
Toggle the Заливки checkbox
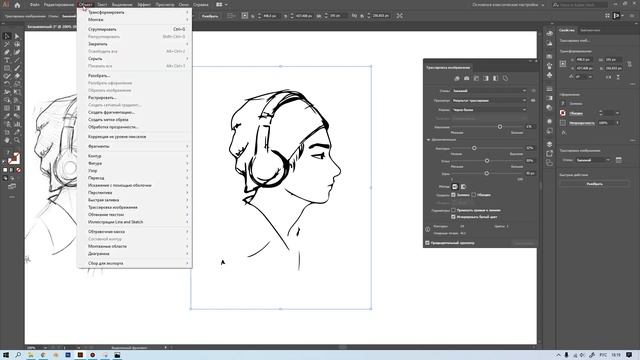coord(453,195)
